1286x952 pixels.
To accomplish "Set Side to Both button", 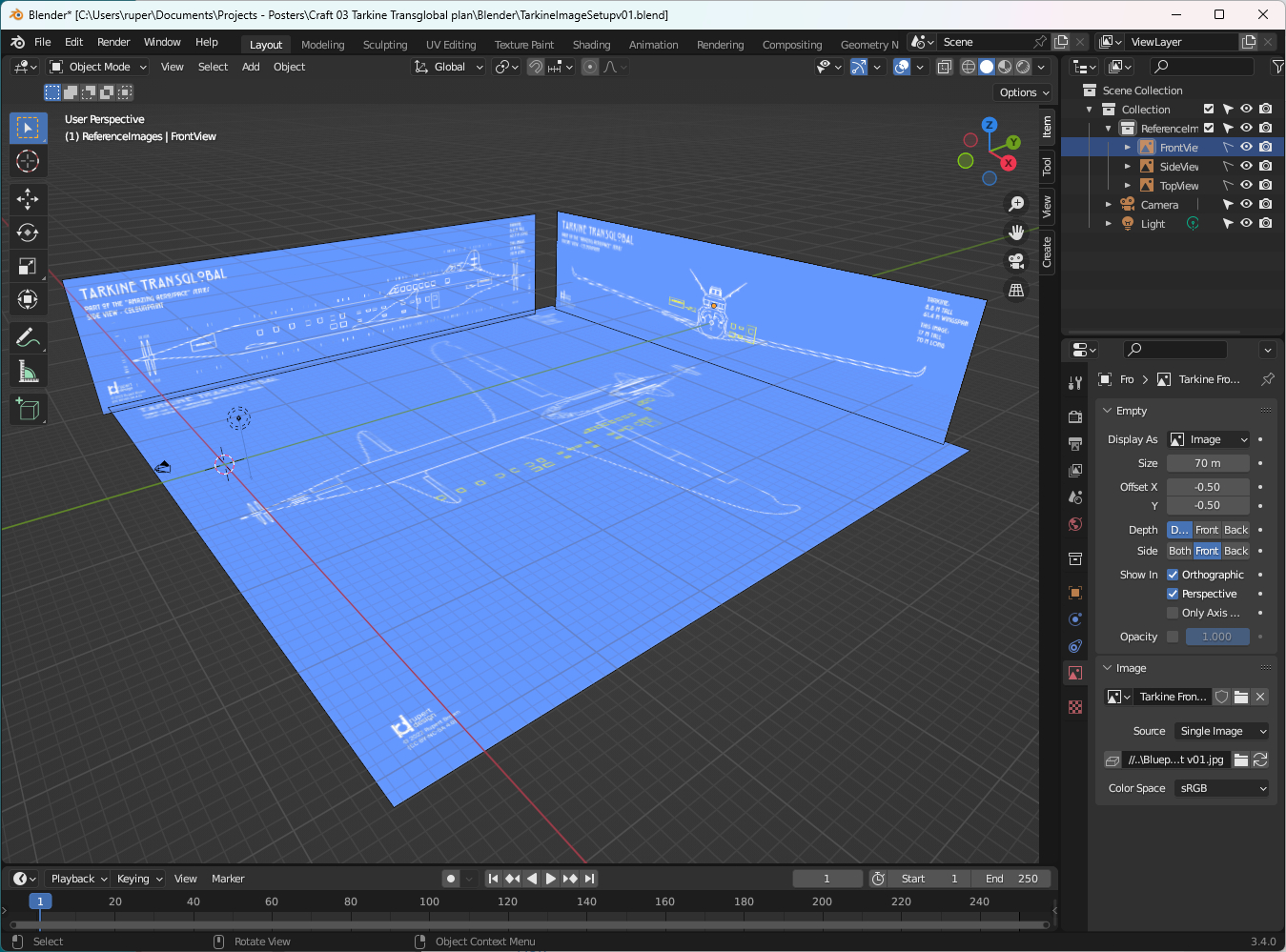I will tap(1180, 551).
